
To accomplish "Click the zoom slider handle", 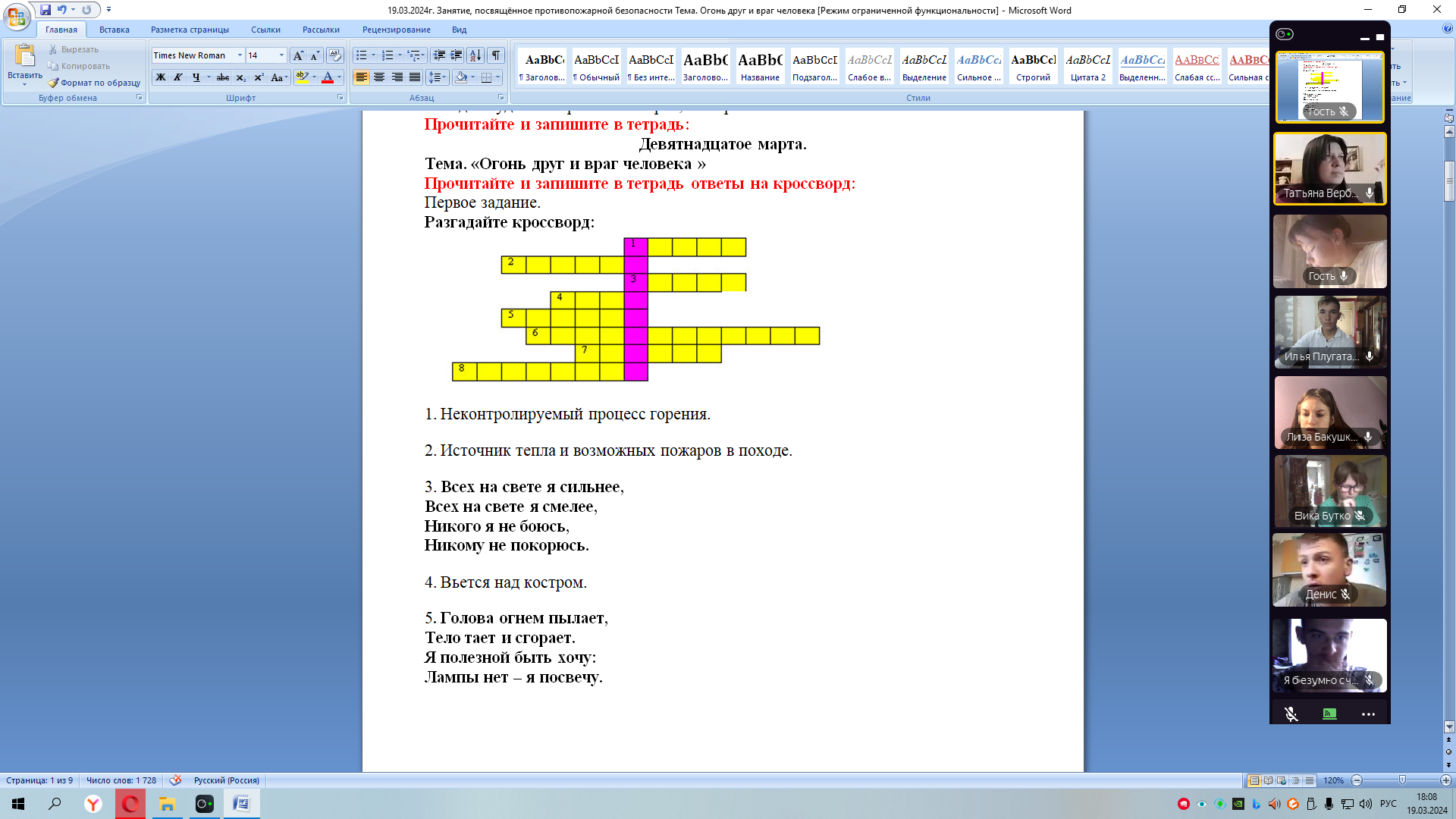I will coord(1402,780).
